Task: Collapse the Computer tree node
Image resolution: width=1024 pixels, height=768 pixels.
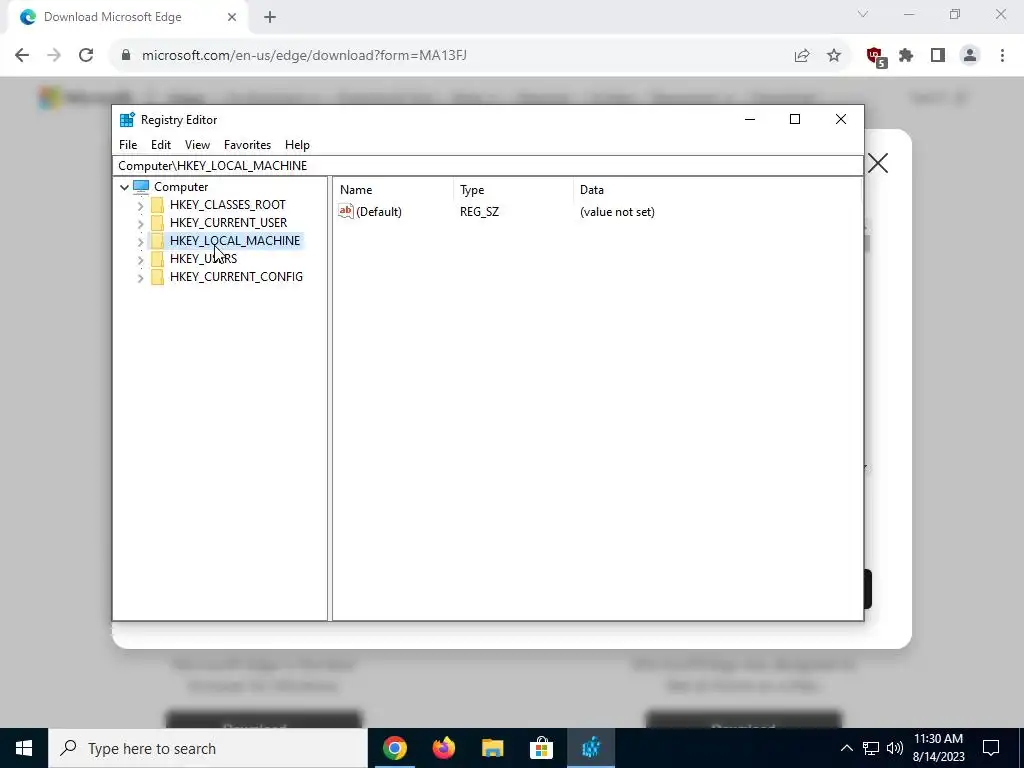Action: (124, 187)
